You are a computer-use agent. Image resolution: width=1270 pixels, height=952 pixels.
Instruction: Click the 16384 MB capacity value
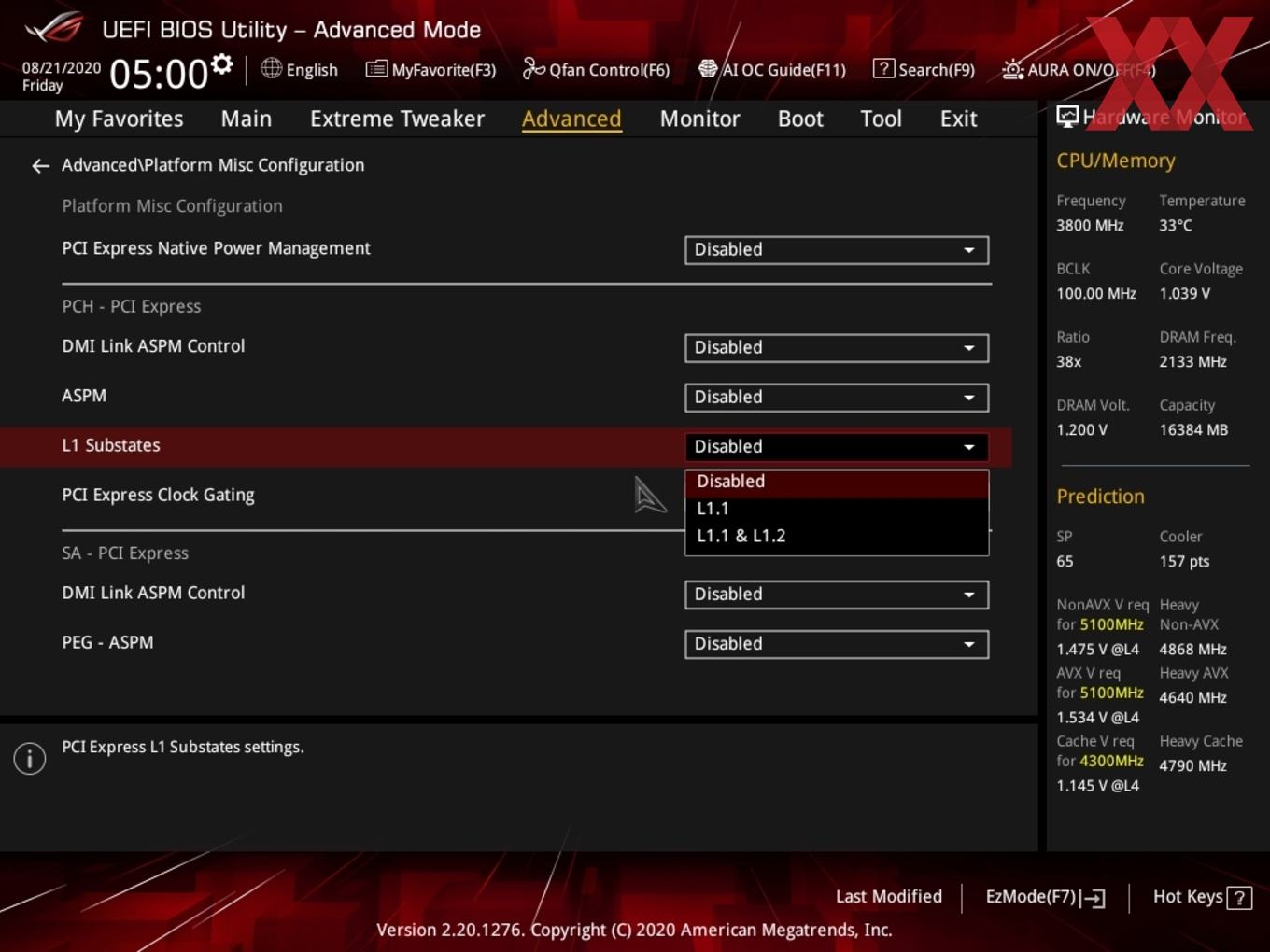(1193, 430)
